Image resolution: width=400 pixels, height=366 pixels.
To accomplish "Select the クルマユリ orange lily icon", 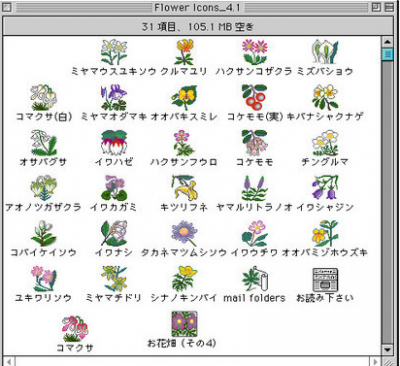I will point(184,52).
